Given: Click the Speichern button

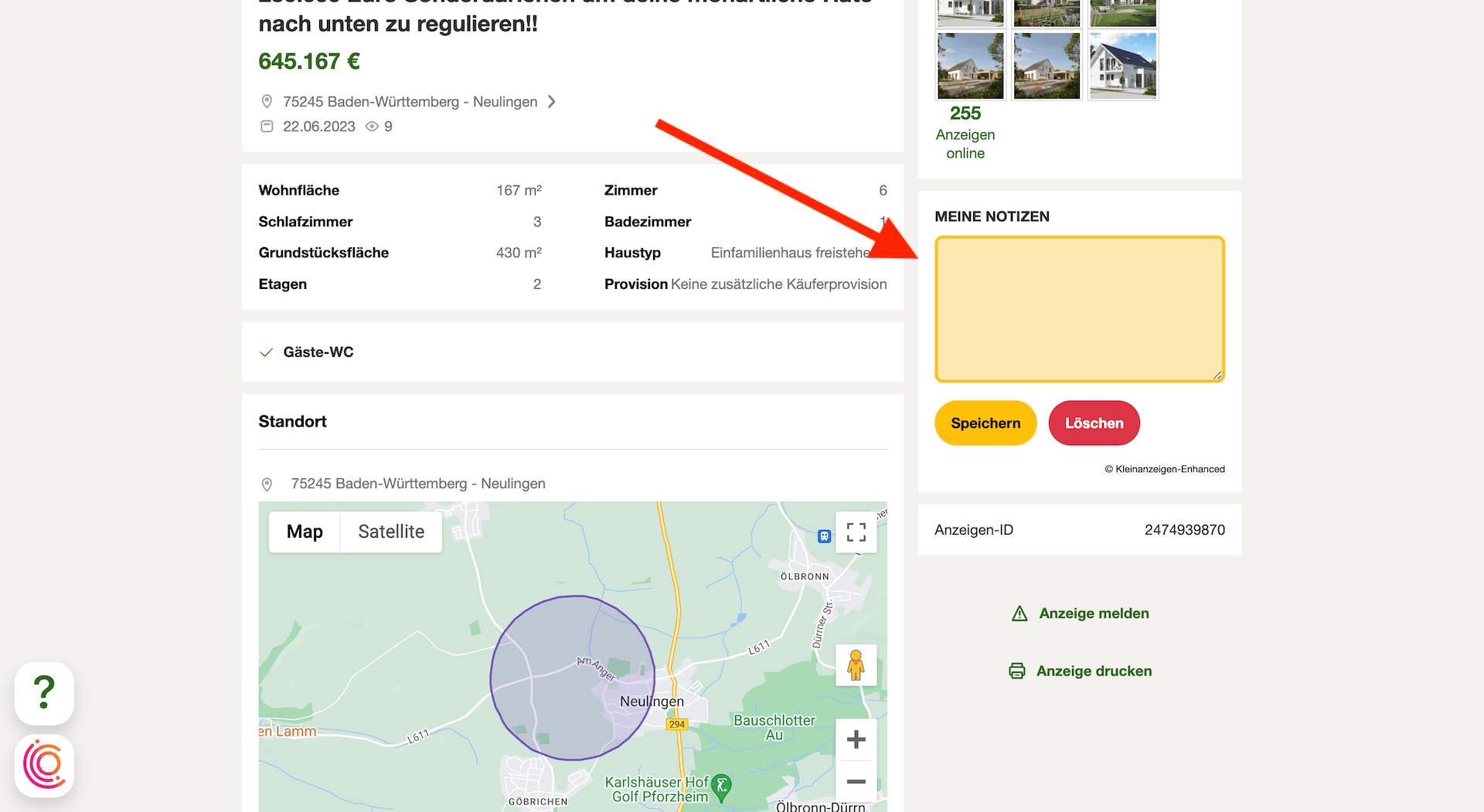Looking at the screenshot, I should pos(985,423).
